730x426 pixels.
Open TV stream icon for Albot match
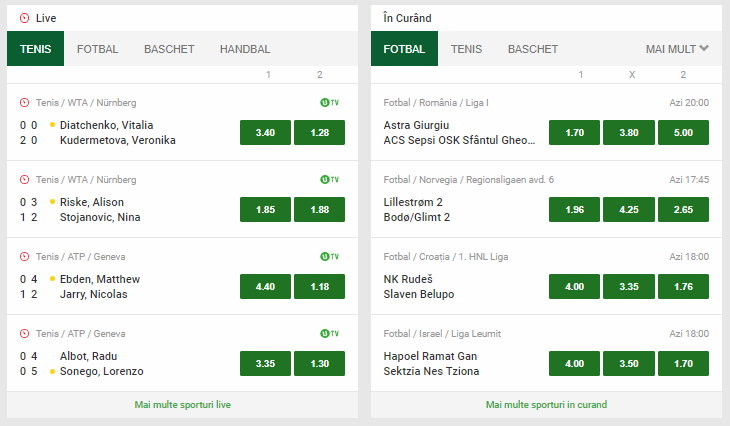point(329,333)
